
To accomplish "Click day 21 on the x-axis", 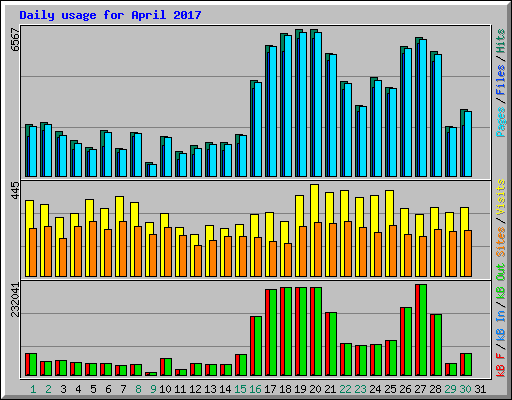I will click(x=330, y=389).
